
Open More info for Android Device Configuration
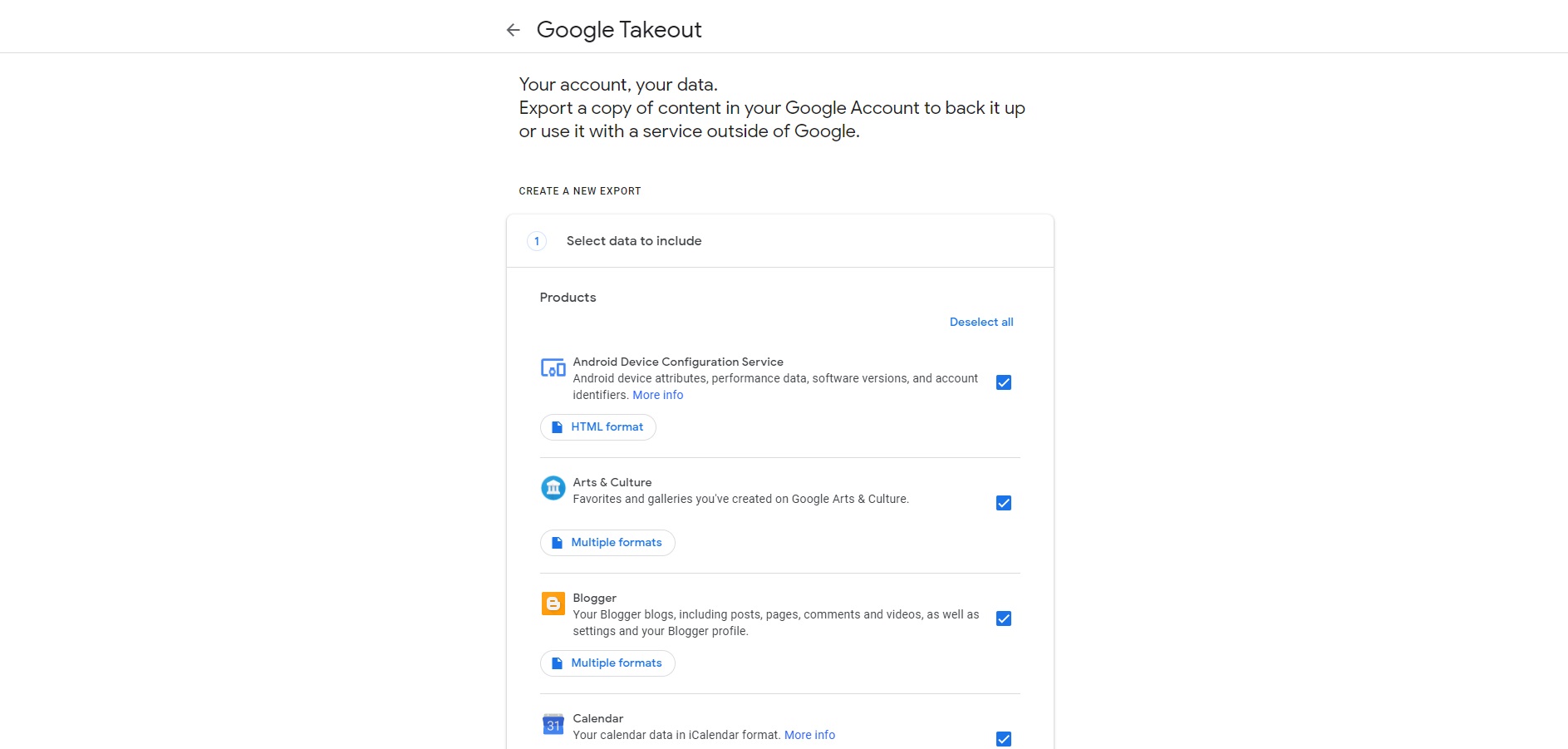point(658,396)
